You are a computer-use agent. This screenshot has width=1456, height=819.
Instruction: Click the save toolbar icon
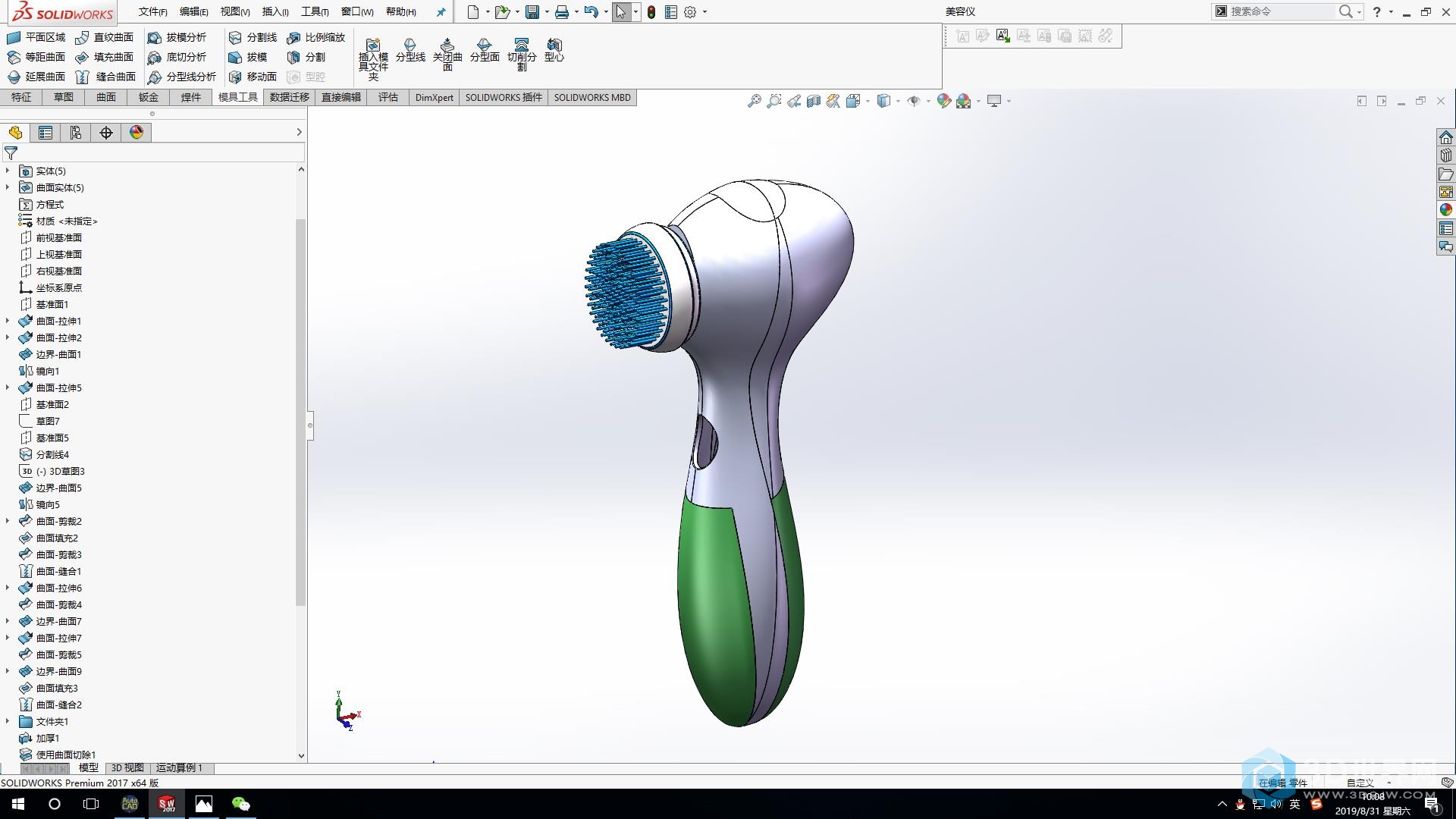[x=532, y=11]
